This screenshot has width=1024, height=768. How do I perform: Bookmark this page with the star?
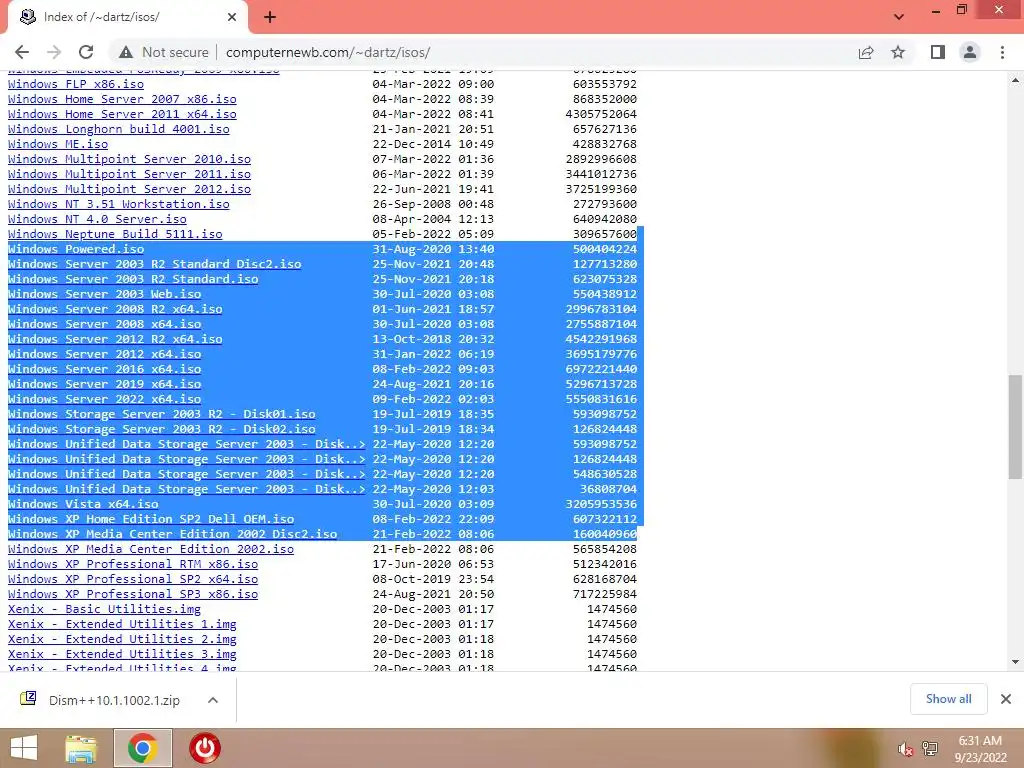point(898,52)
